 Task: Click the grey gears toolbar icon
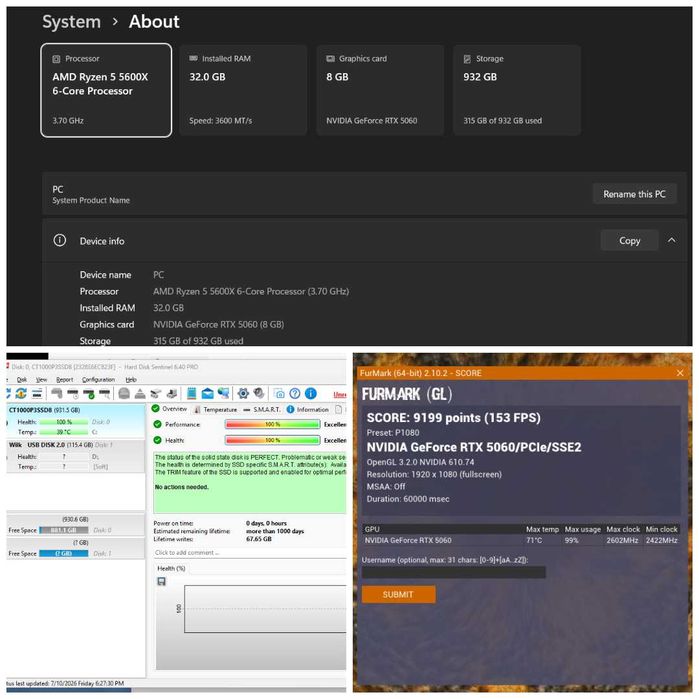click(x=259, y=393)
